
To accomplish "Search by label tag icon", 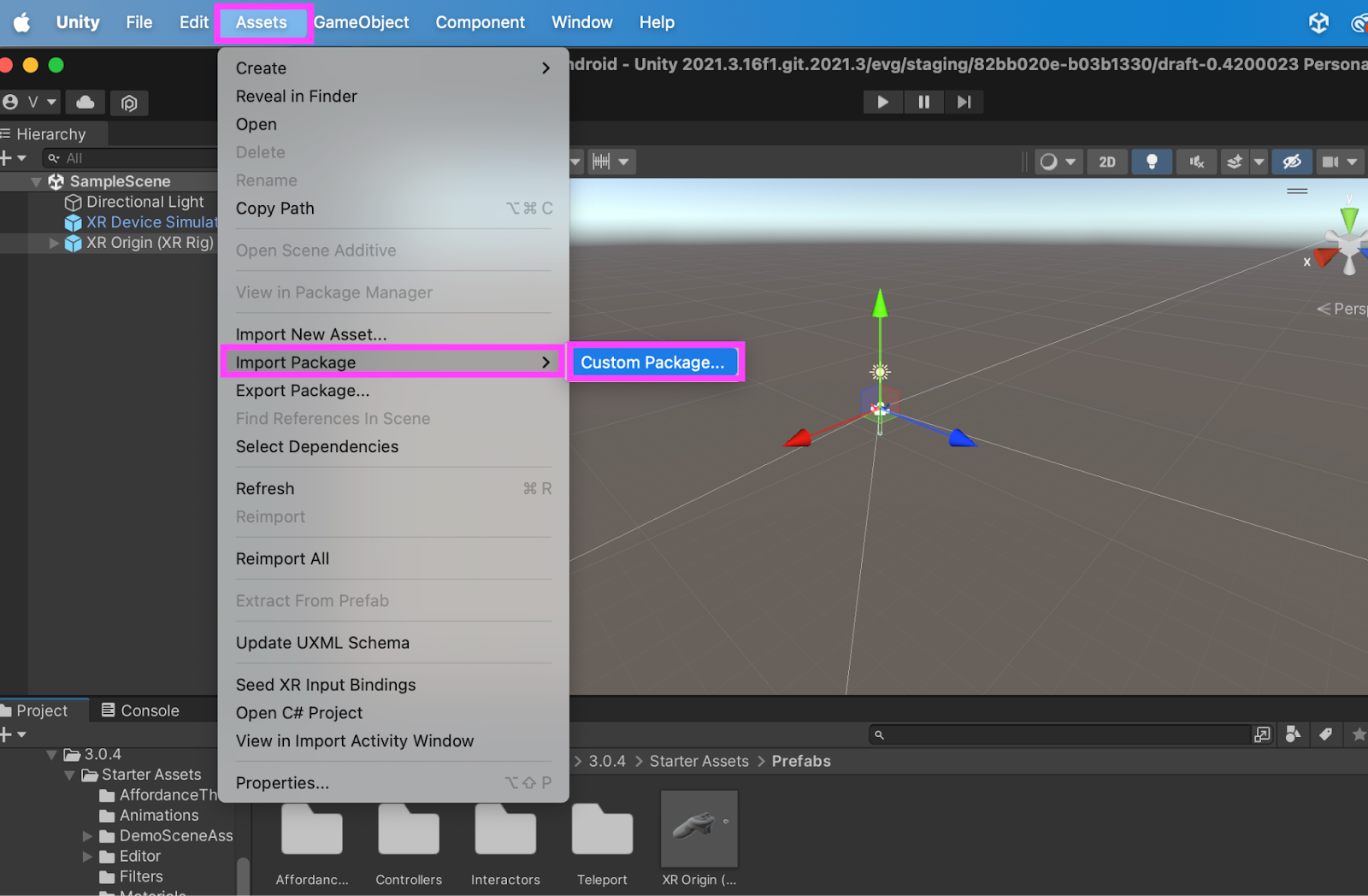I will 1325,734.
